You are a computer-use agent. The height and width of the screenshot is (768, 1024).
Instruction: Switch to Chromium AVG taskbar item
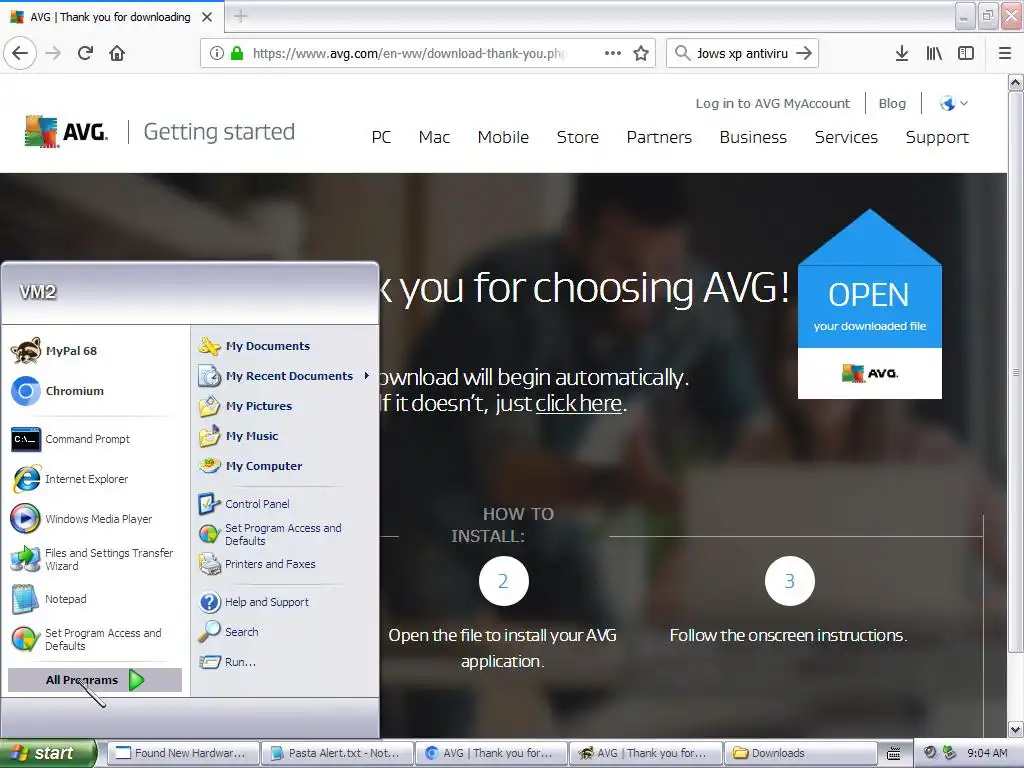click(x=491, y=753)
